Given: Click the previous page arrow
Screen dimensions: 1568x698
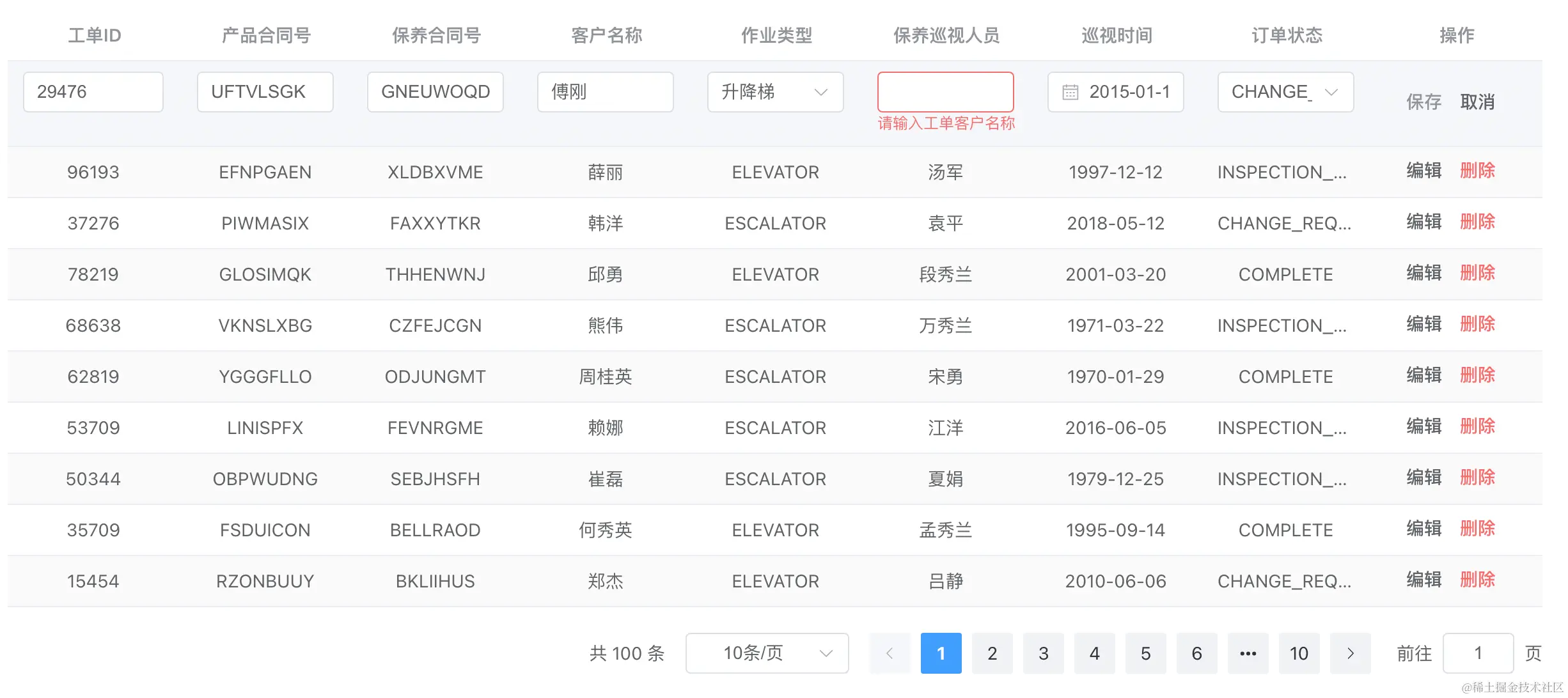Looking at the screenshot, I should pyautogui.click(x=890, y=653).
